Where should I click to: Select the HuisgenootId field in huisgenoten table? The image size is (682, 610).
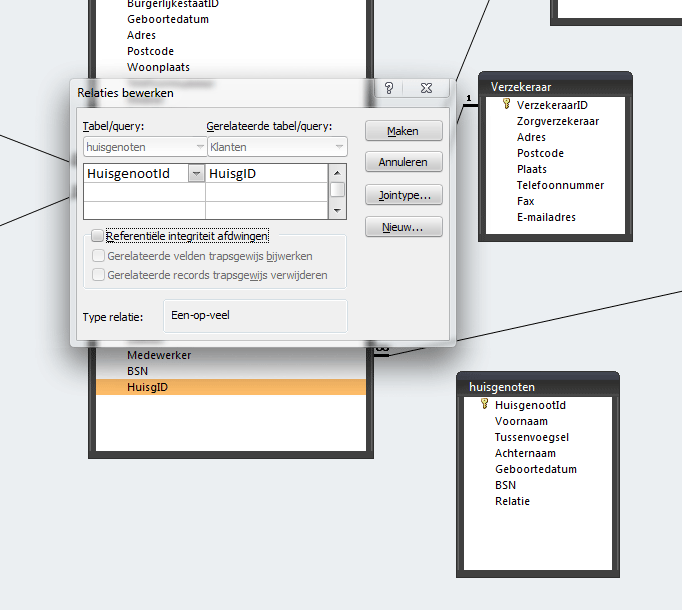(530, 405)
